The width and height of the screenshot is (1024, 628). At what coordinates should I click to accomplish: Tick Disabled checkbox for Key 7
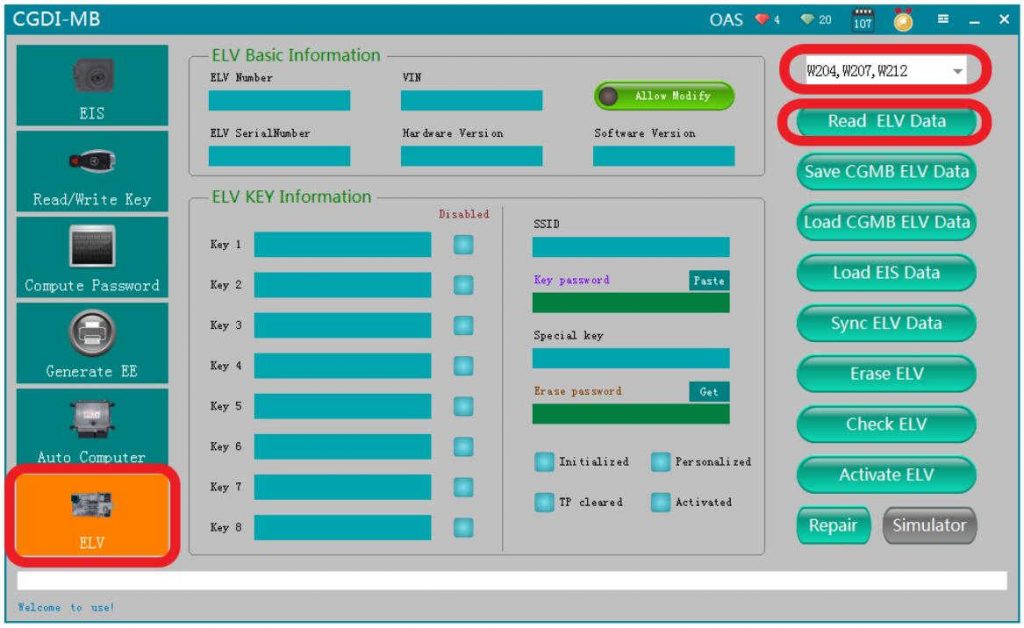tap(464, 488)
